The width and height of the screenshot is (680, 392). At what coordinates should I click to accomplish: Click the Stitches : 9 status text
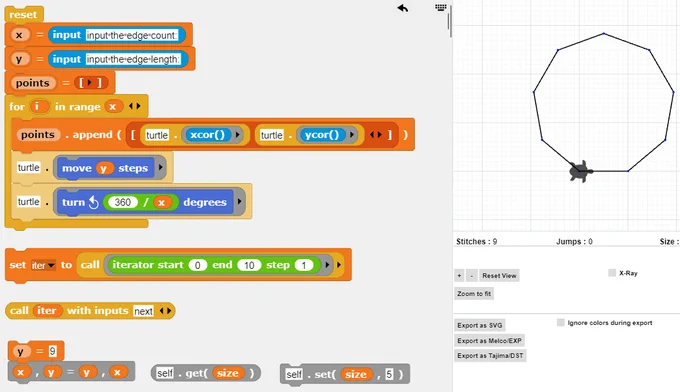(x=477, y=242)
